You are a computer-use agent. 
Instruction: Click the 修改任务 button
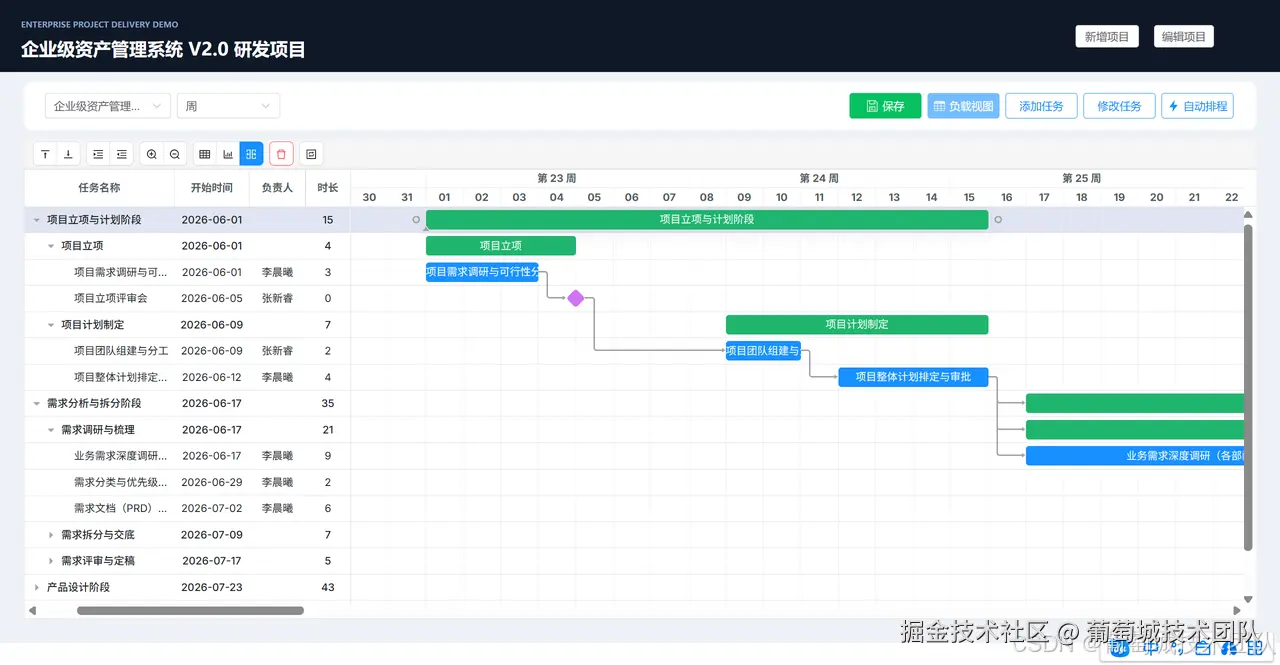(x=1119, y=106)
